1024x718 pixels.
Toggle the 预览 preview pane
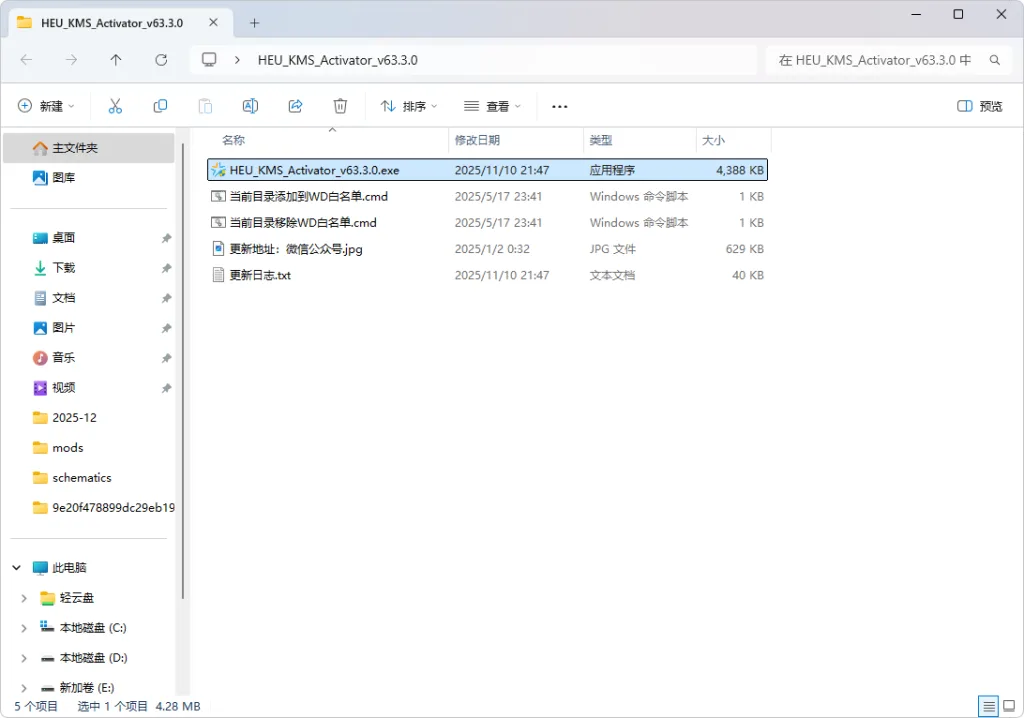point(979,106)
